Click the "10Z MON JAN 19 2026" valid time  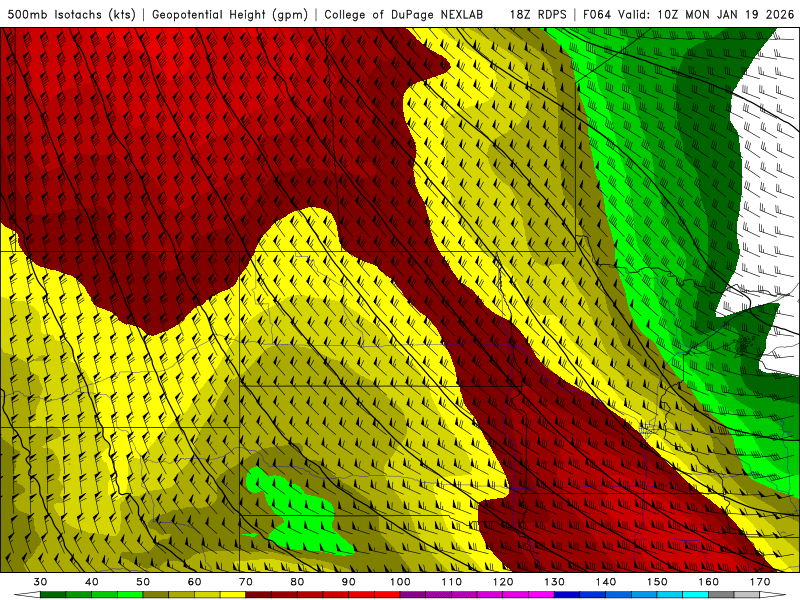point(726,14)
